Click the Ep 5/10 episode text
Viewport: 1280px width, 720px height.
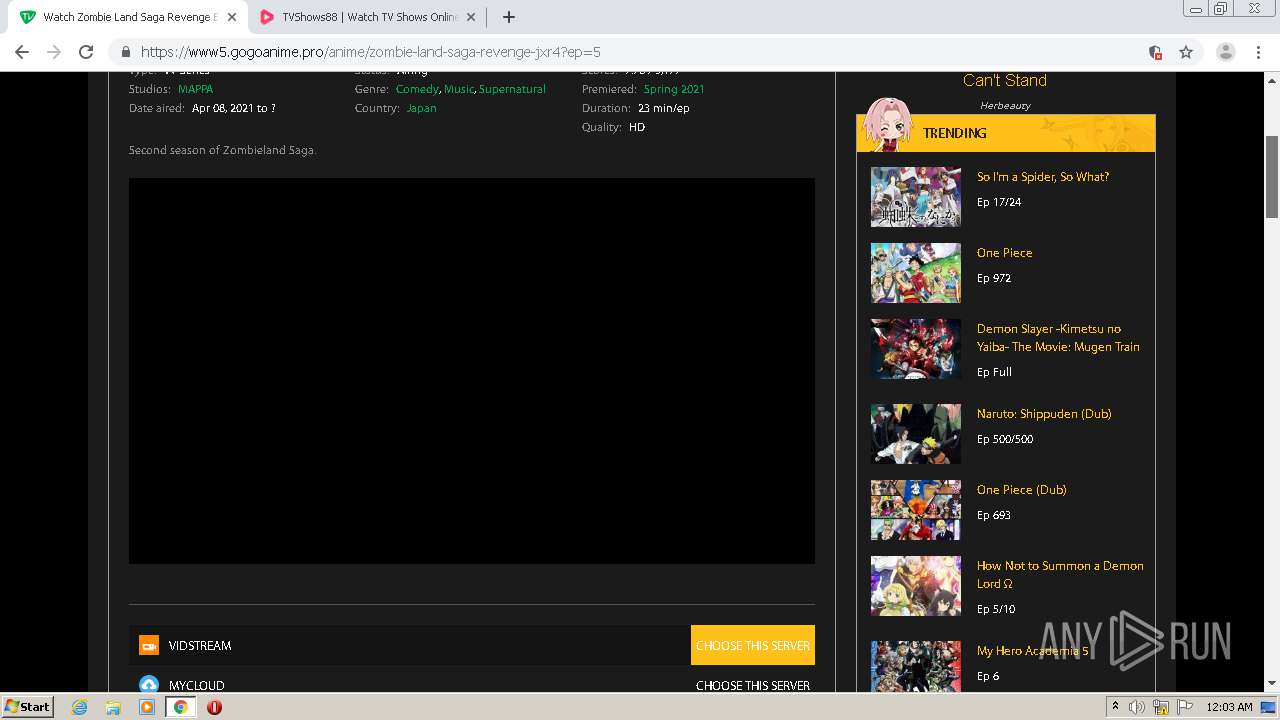point(996,609)
